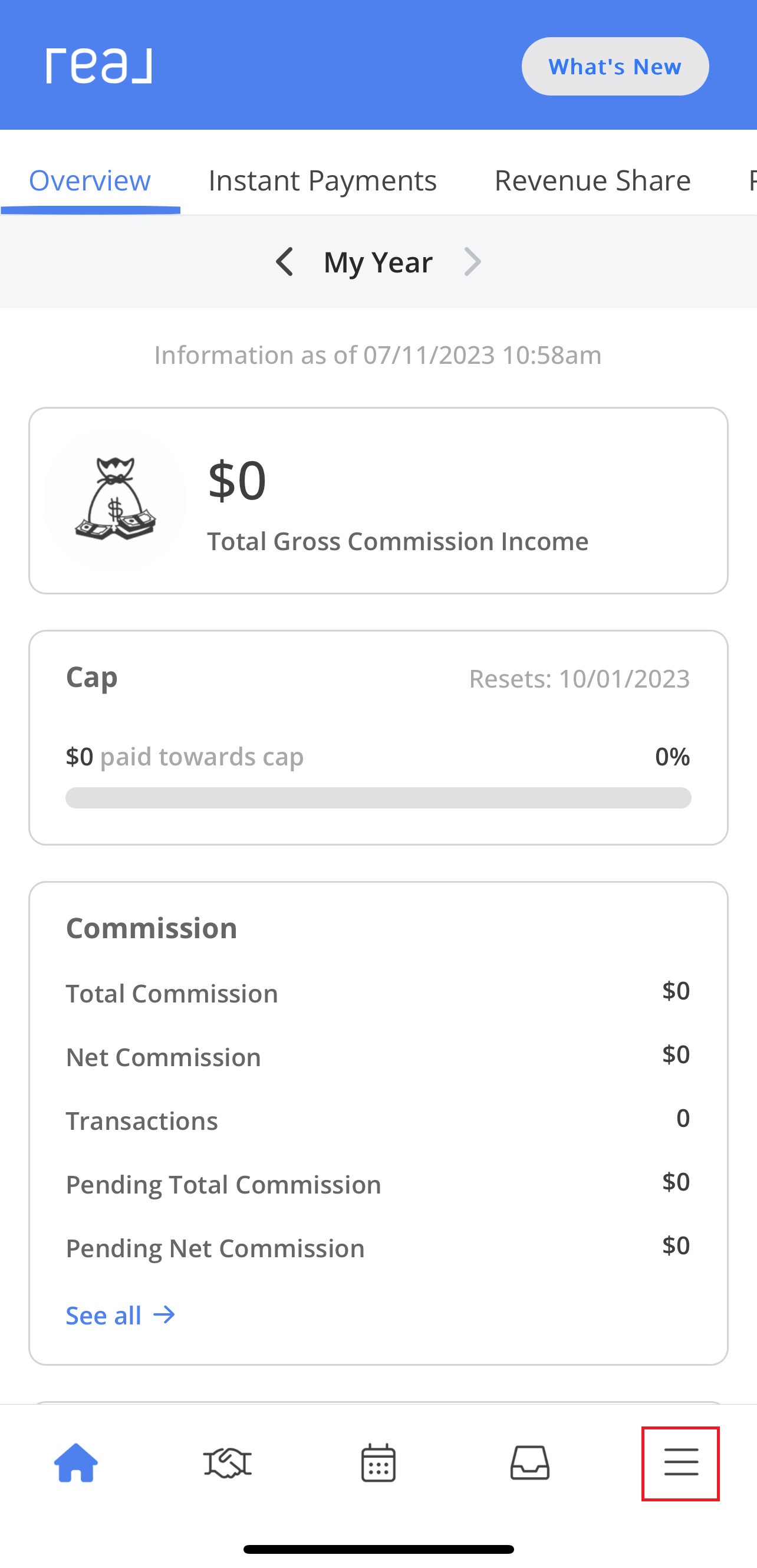Switch to the Revenue Share tab
This screenshot has width=757, height=1568.
point(593,181)
